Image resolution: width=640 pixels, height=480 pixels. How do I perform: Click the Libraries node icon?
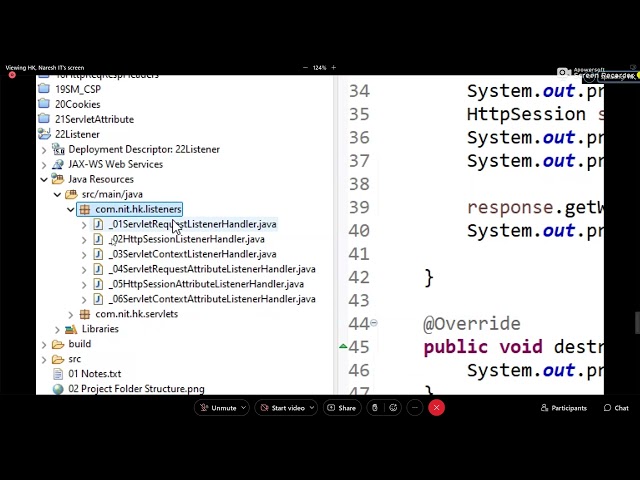click(x=85, y=329)
